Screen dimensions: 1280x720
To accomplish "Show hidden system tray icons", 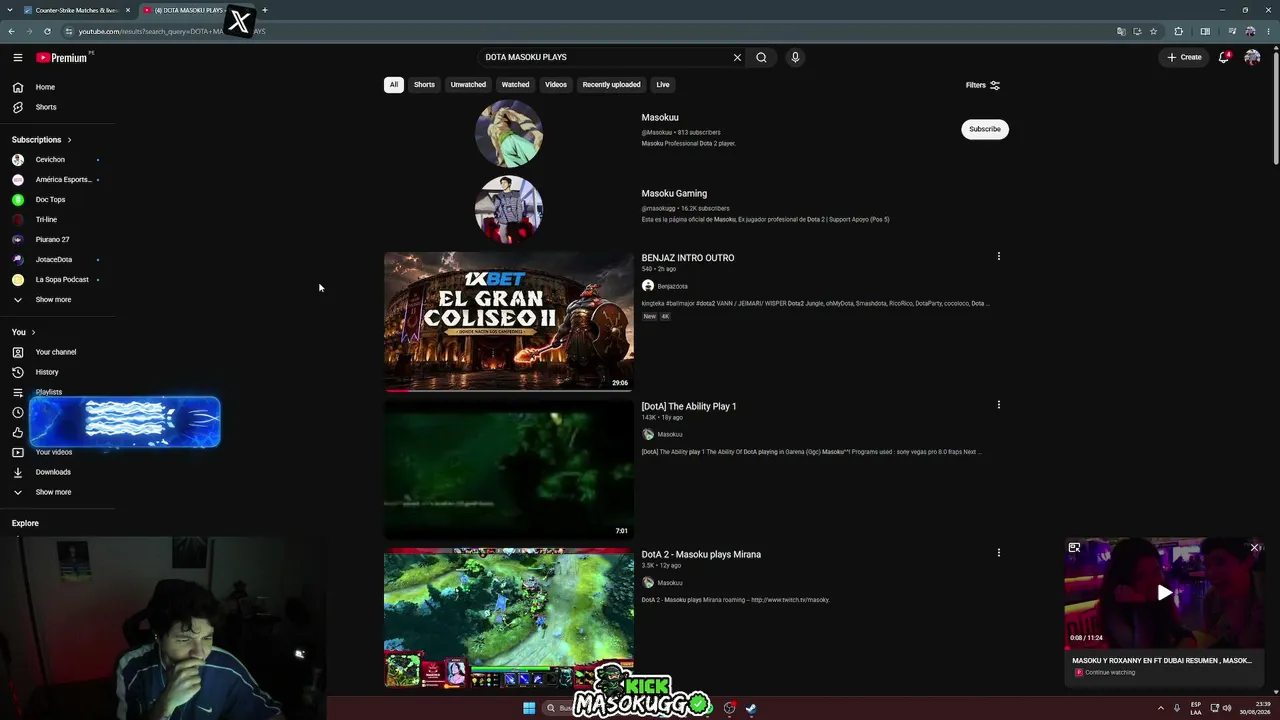I will pyautogui.click(x=1161, y=708).
